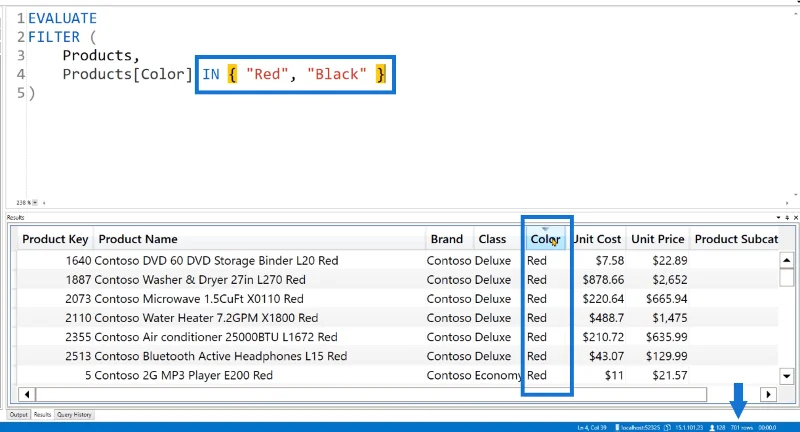Screen dimensions: 800x432
Task: Sort by the Color column header
Action: click(x=545, y=239)
